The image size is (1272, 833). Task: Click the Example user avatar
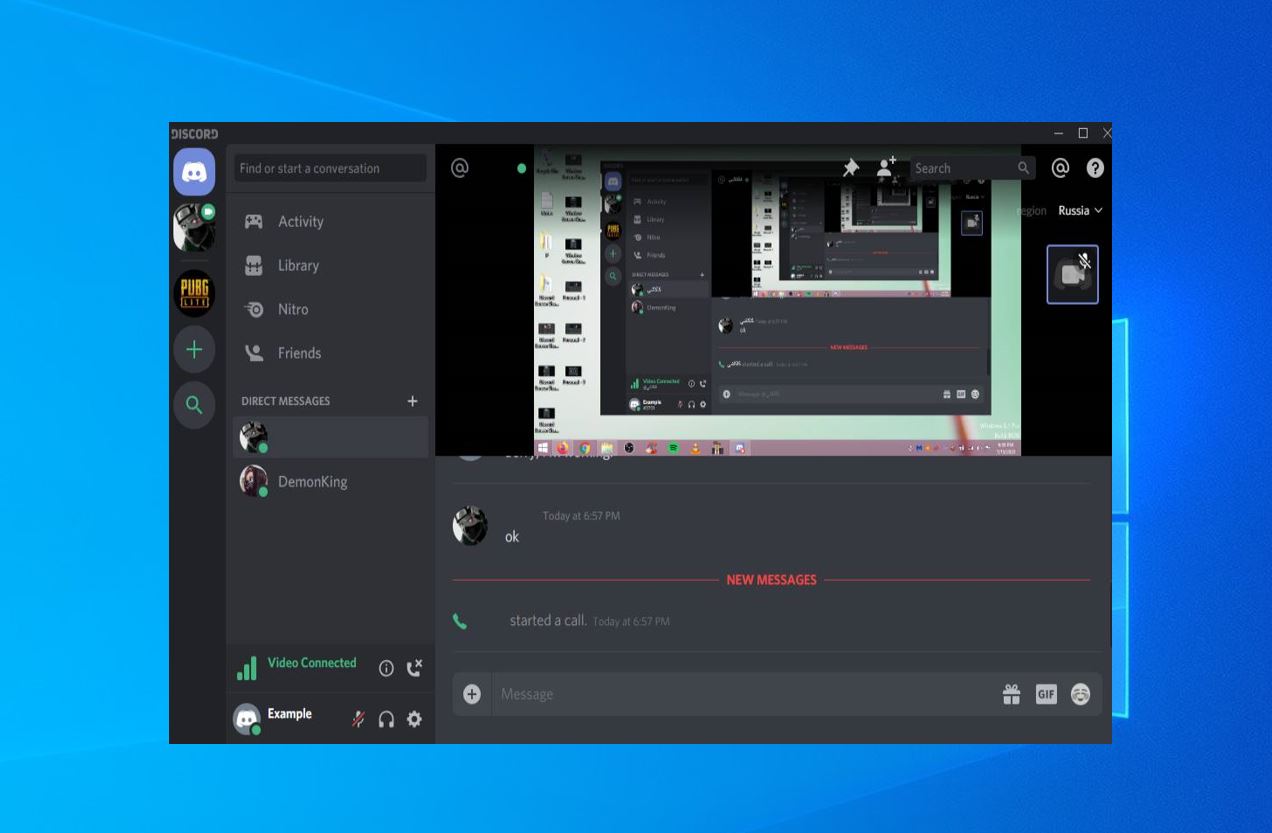(x=247, y=719)
